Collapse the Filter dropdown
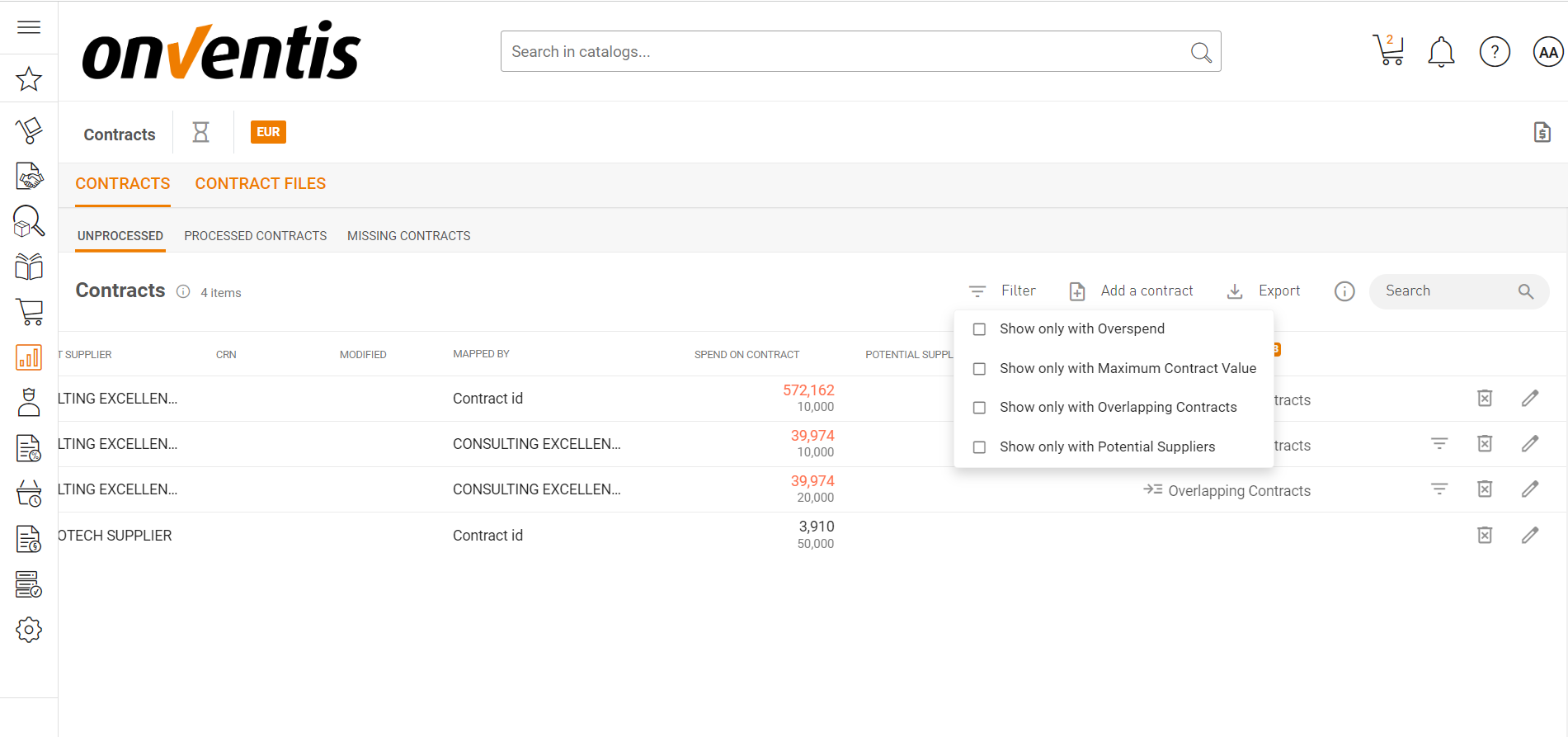Screen dimensions: 1568x737 (x=1003, y=291)
